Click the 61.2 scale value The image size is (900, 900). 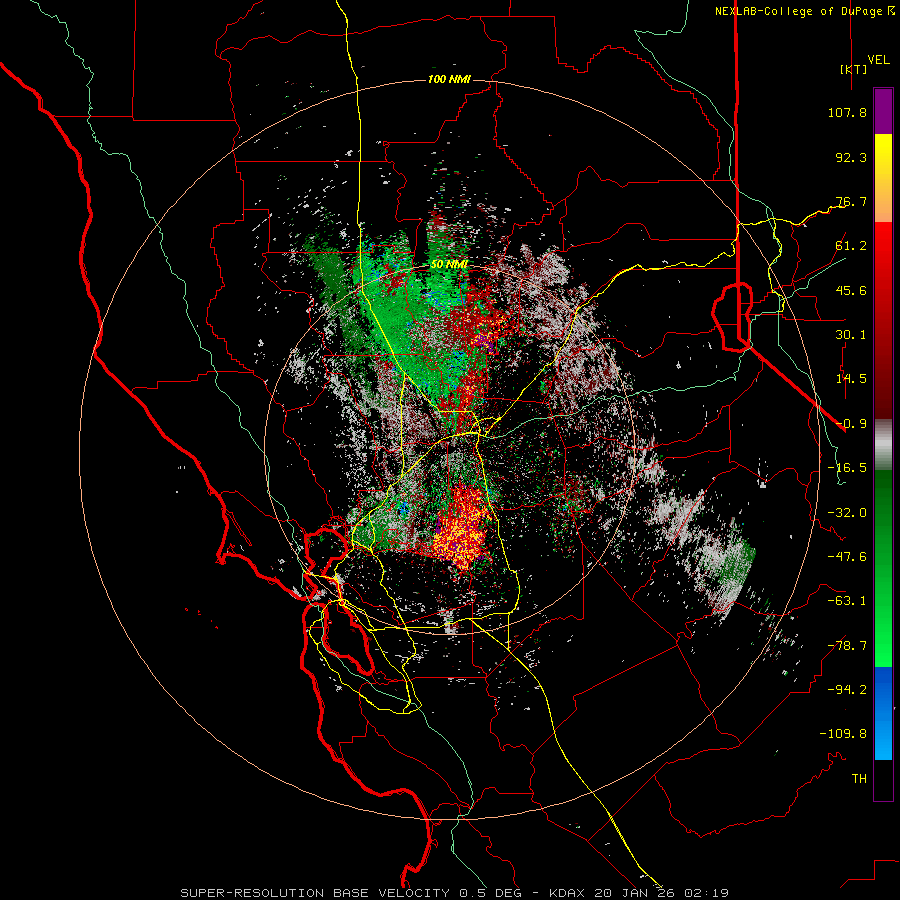851,246
